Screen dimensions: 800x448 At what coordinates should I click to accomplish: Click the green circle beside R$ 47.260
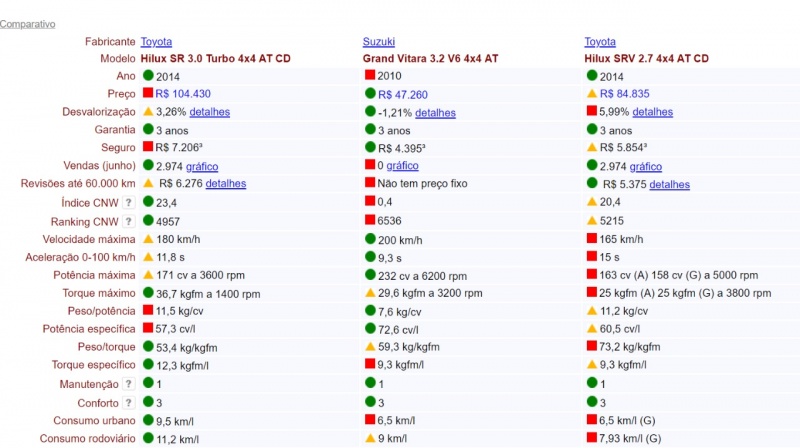click(x=370, y=93)
